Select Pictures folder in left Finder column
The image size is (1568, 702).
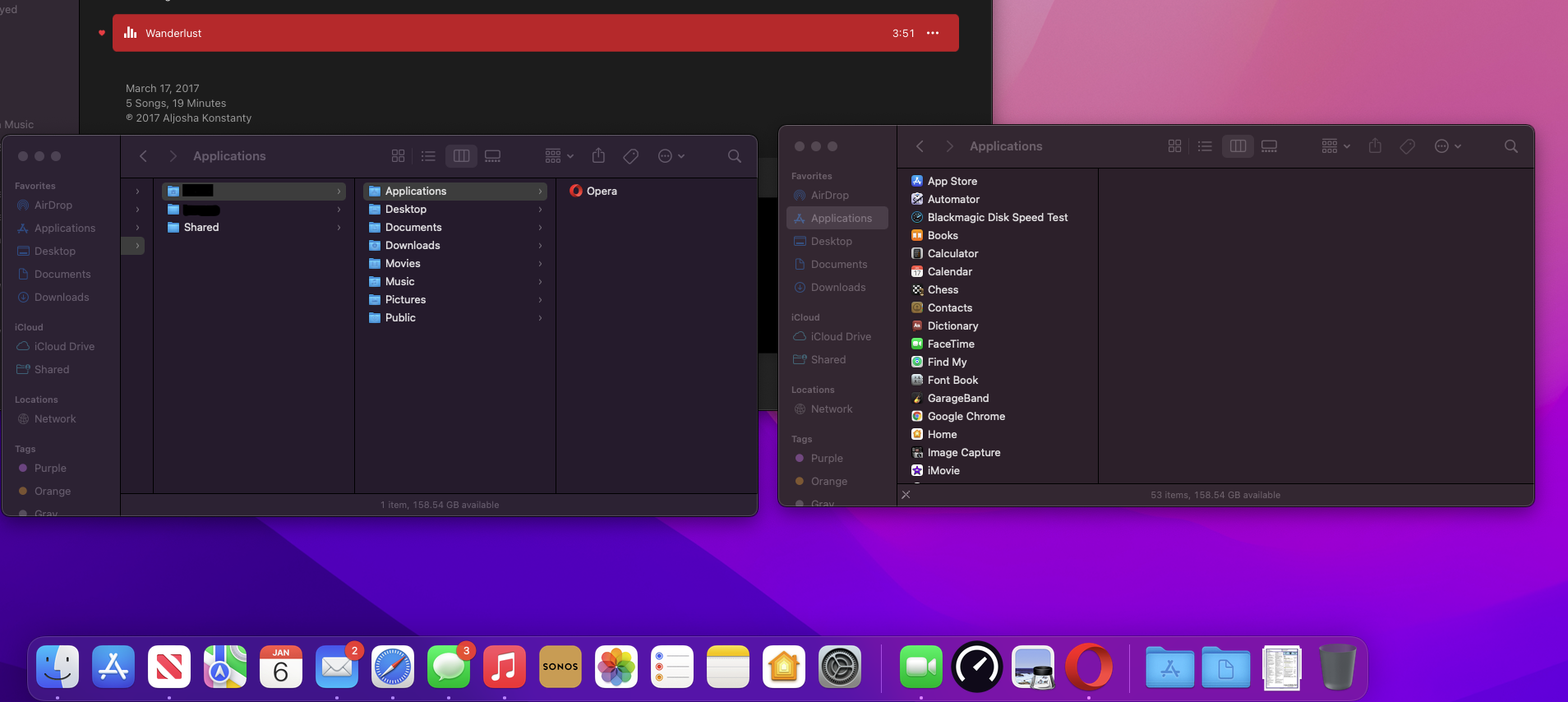coord(455,299)
